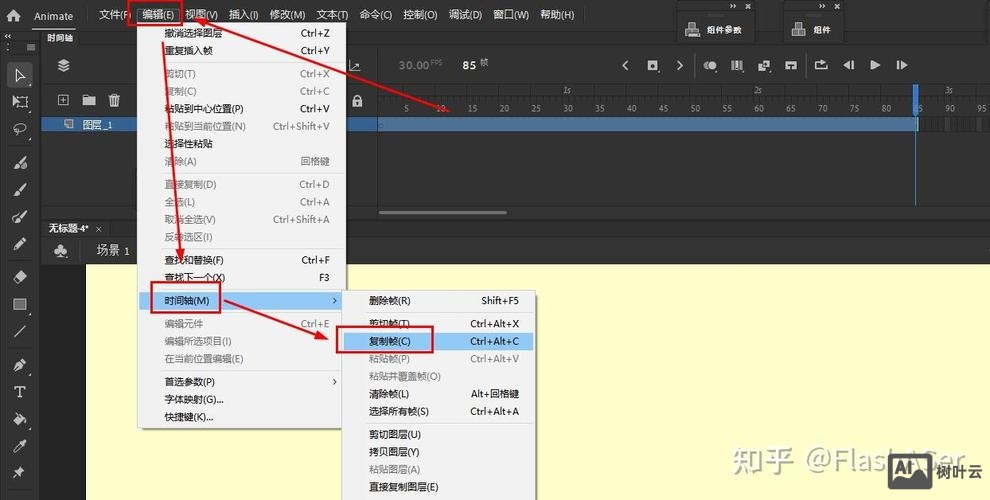The height and width of the screenshot is (500, 990).
Task: Select the Text (T) tool
Action: click(20, 392)
